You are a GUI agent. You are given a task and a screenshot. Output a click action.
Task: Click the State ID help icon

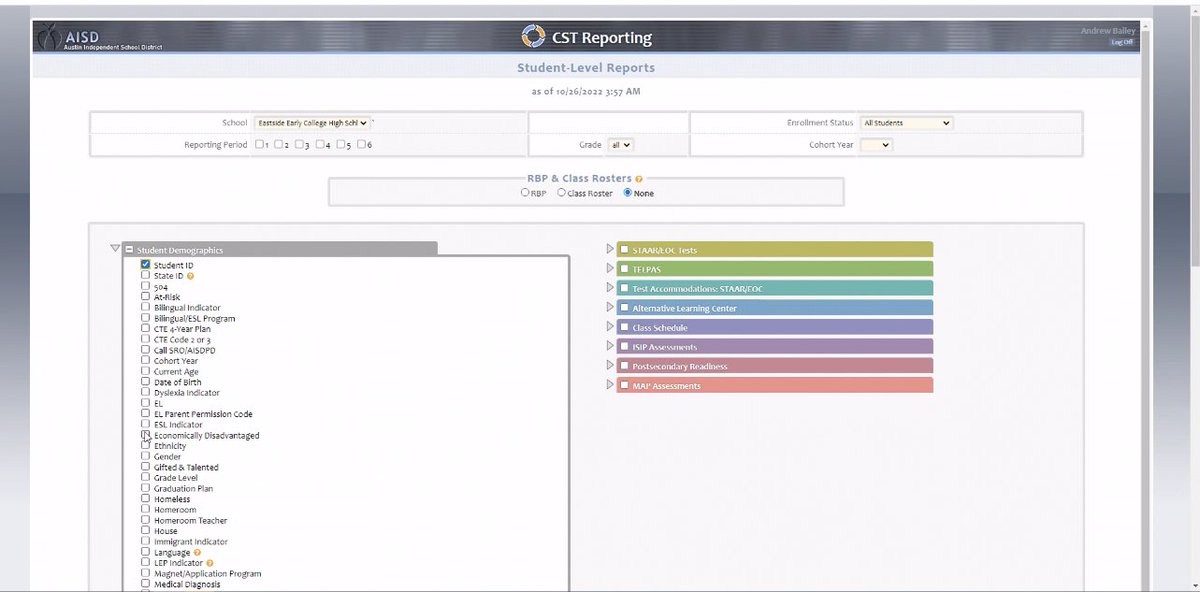point(190,276)
